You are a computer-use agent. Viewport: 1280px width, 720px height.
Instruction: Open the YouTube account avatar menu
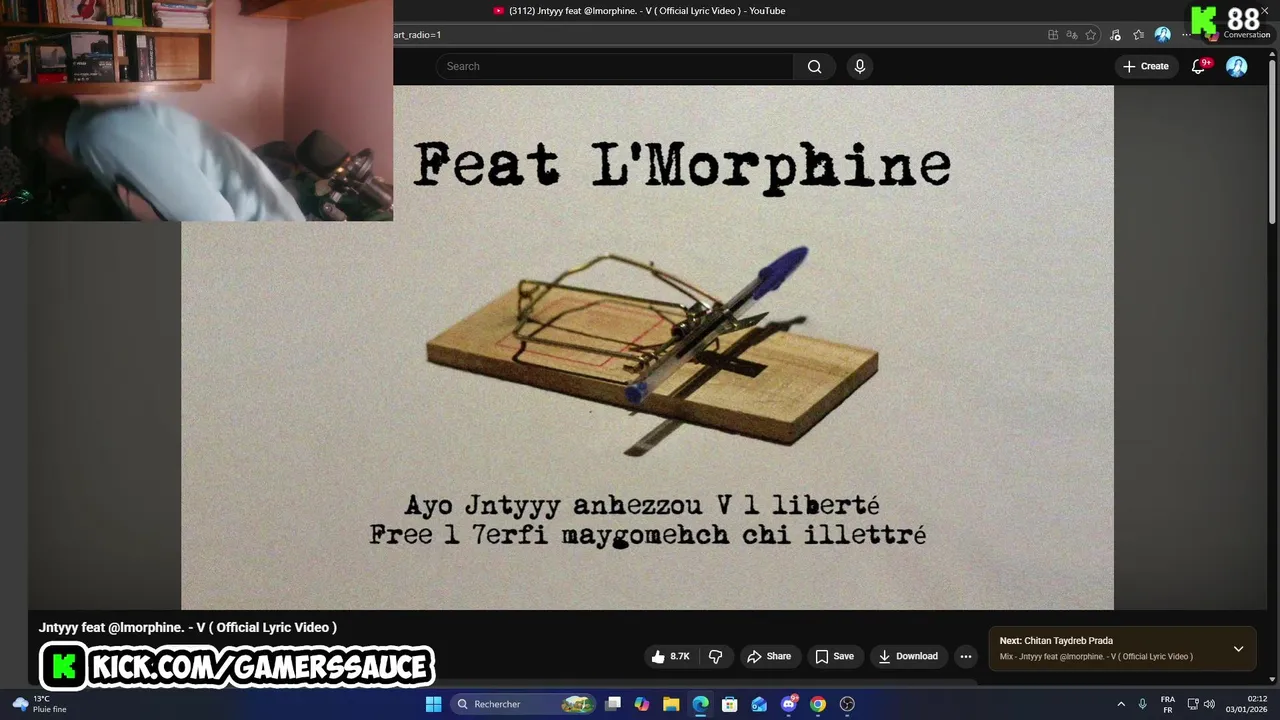point(1237,66)
